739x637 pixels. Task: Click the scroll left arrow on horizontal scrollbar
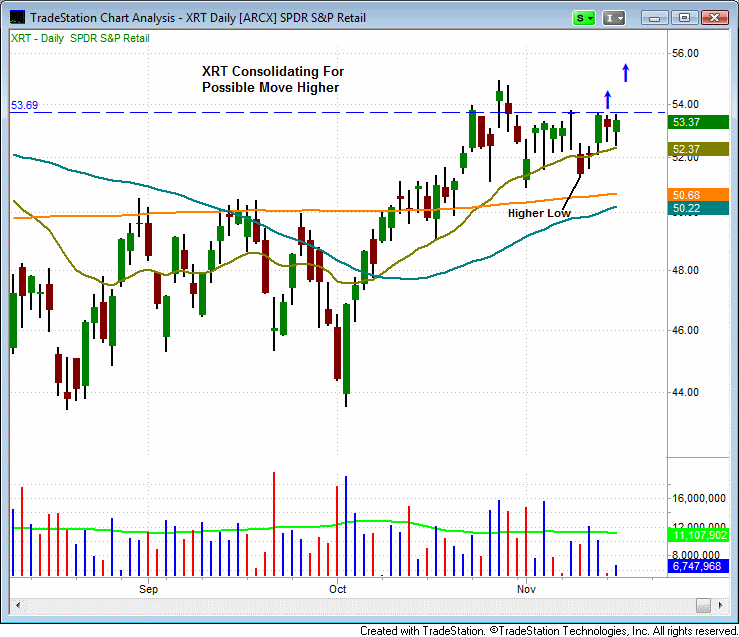(17, 605)
